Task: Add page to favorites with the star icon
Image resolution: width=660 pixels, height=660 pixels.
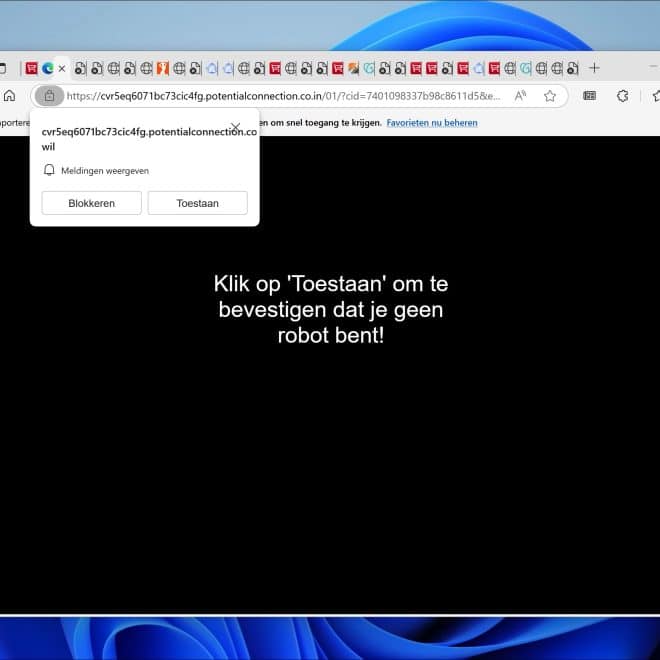Action: click(550, 96)
